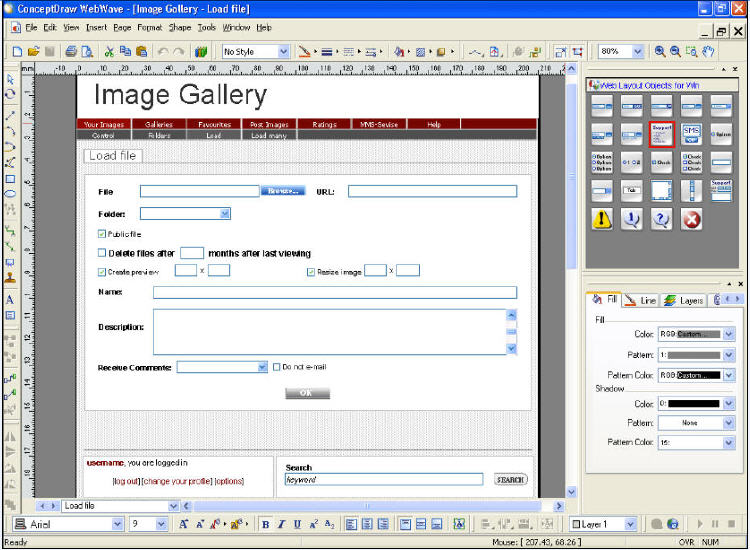Pick the blue information icon object

[x=631, y=219]
